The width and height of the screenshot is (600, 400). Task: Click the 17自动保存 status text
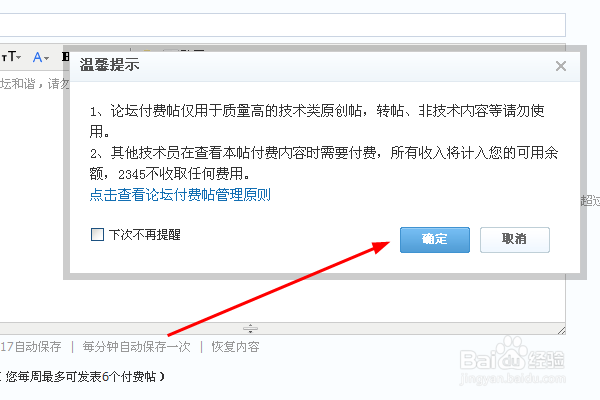(31, 347)
